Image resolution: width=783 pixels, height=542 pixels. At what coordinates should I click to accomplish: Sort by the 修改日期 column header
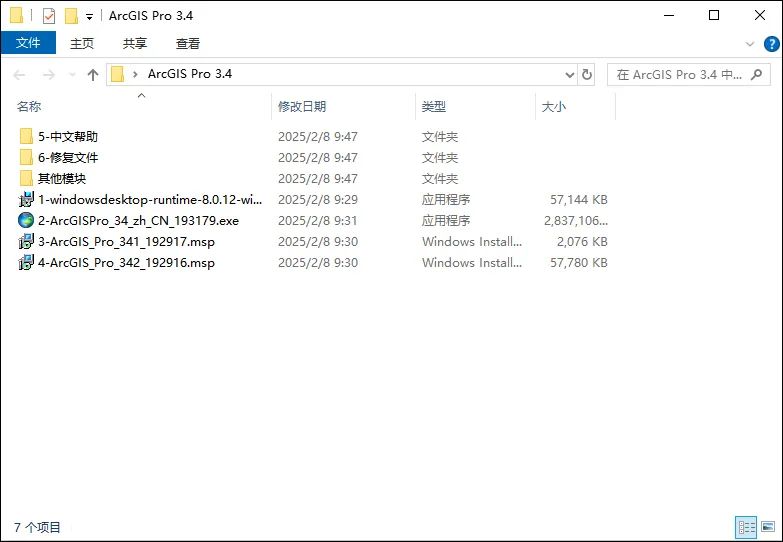tap(302, 106)
